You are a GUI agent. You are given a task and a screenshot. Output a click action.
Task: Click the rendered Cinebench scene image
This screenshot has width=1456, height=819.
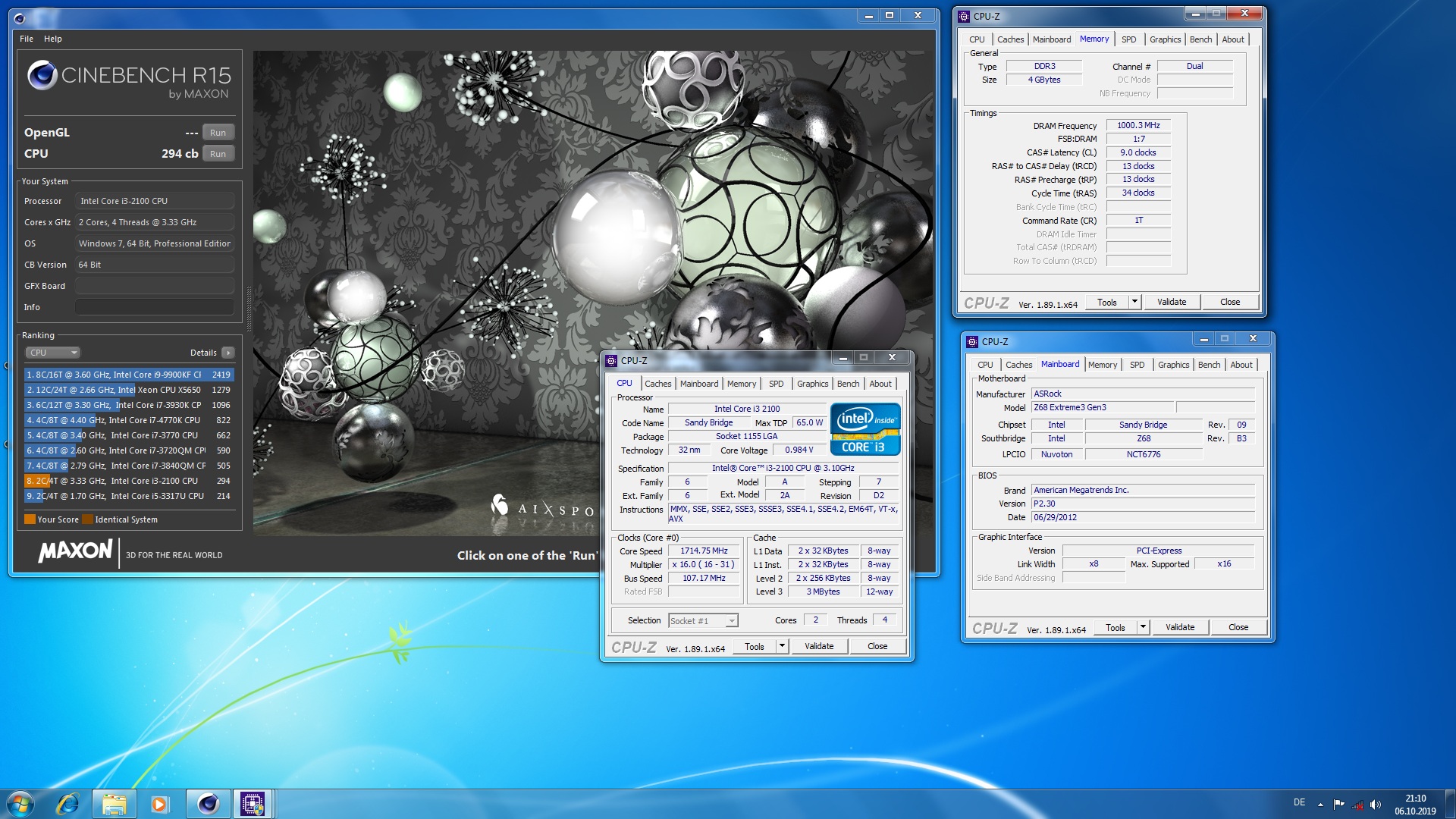point(593,293)
